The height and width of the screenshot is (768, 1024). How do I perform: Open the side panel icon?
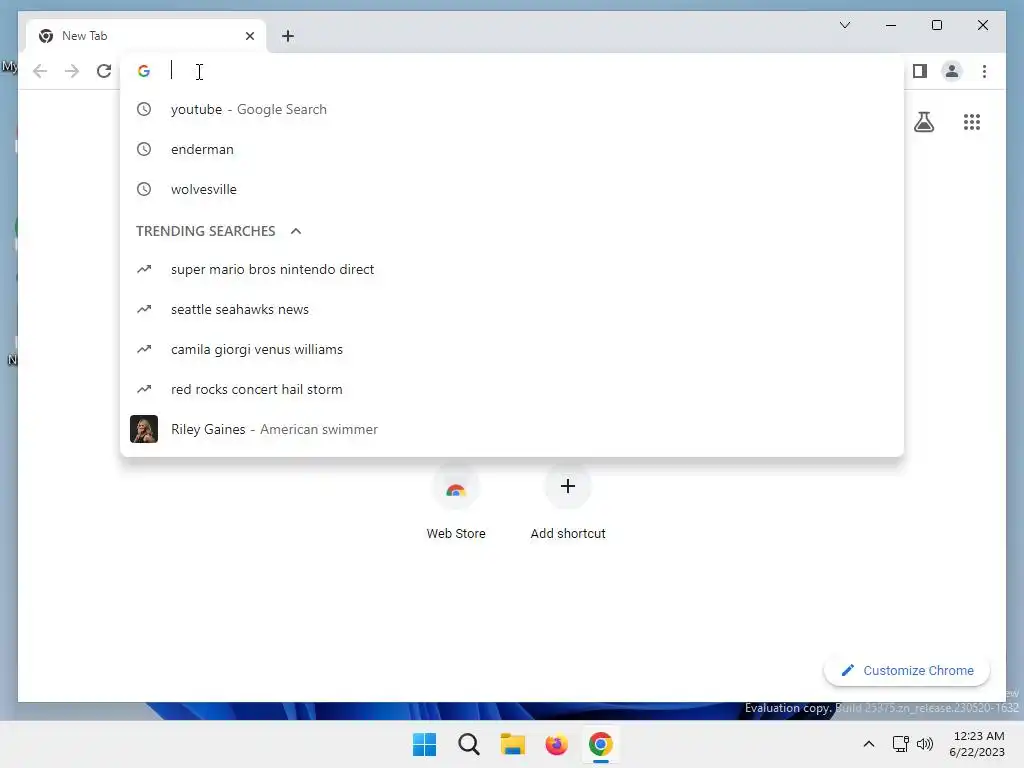pyautogui.click(x=920, y=71)
